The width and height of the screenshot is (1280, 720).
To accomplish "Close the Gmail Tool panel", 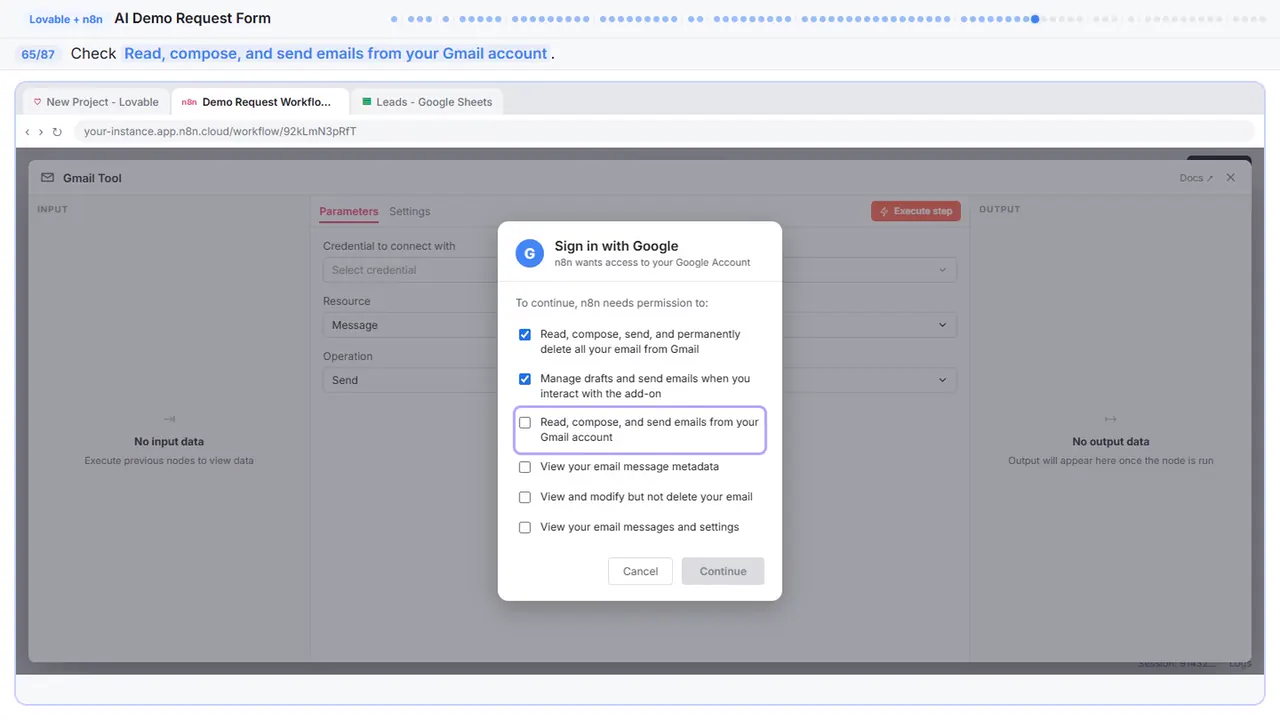I will [x=1231, y=177].
